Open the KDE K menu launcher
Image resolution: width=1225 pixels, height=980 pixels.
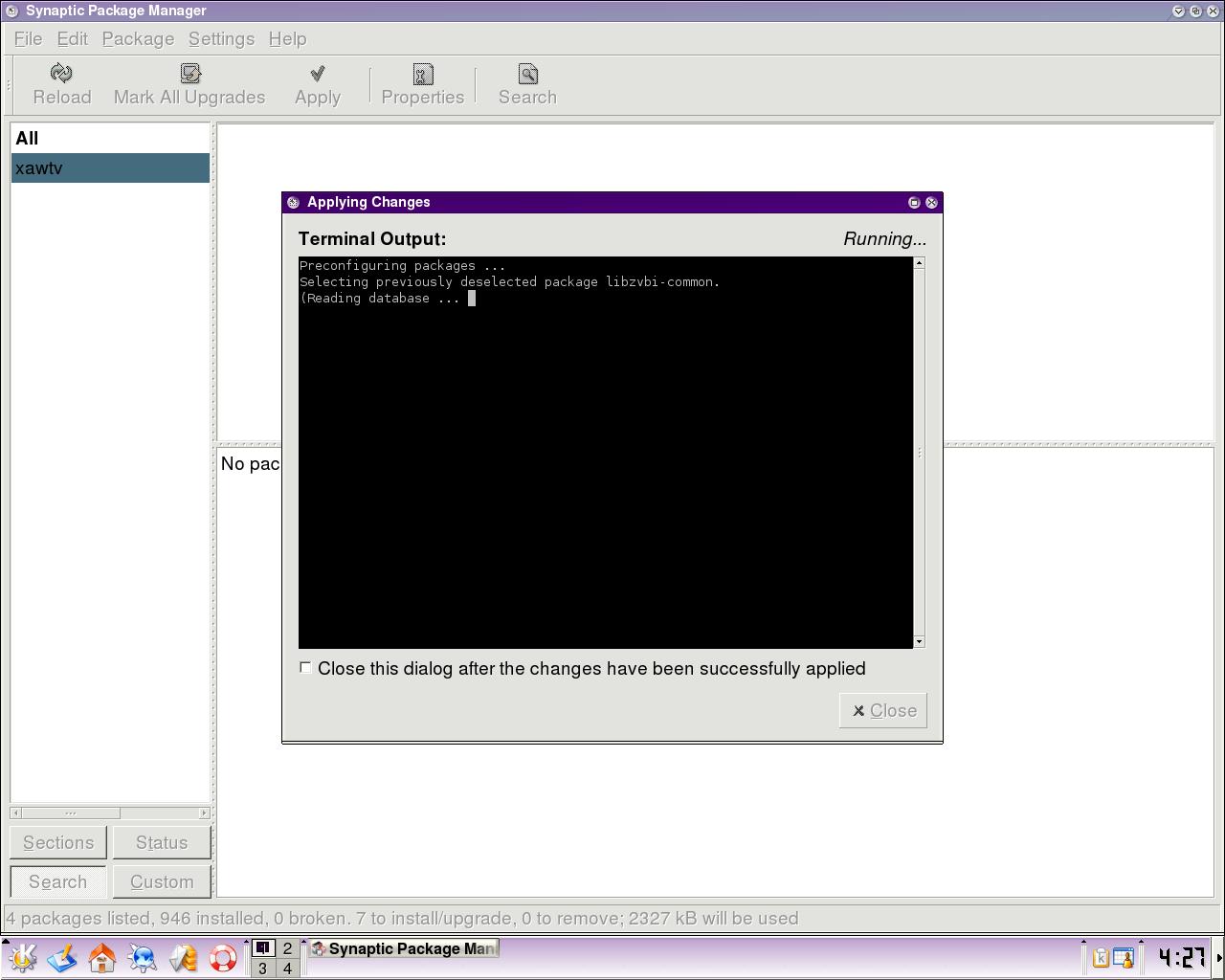pyautogui.click(x=22, y=957)
